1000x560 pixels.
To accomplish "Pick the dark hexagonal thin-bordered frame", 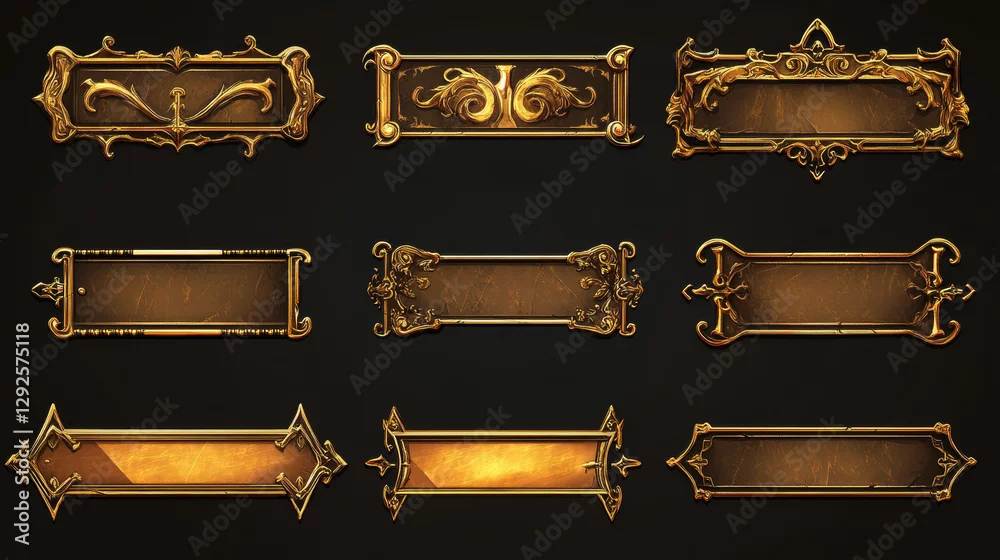I will click(x=821, y=461).
